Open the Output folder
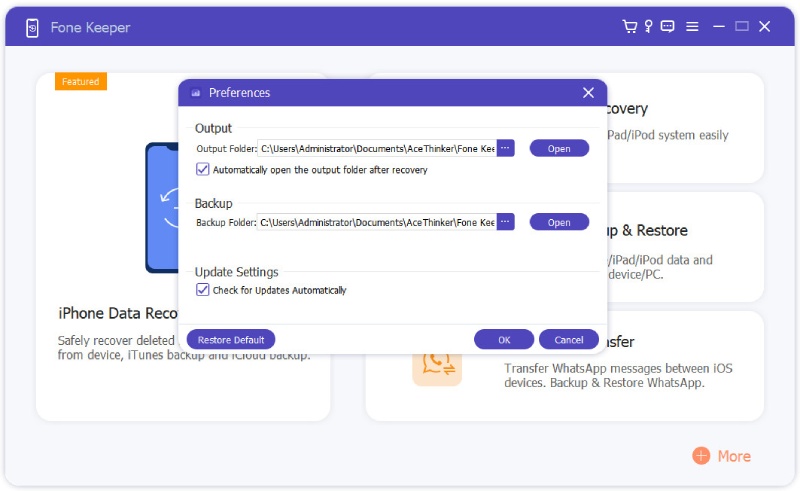The width and height of the screenshot is (800, 491). pos(559,148)
